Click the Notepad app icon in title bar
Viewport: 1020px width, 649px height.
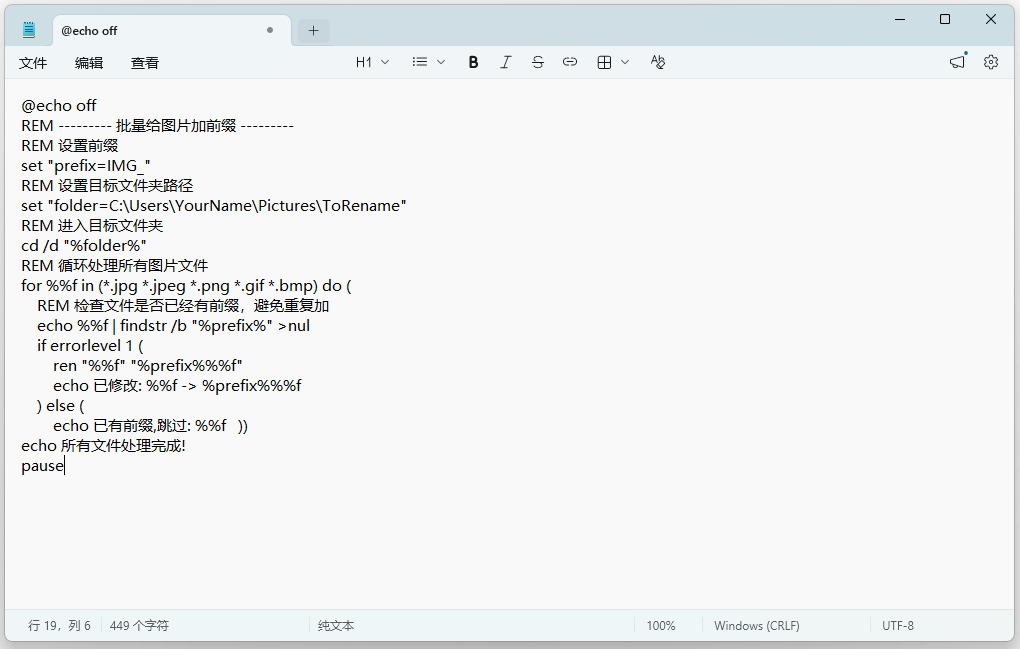click(x=29, y=30)
